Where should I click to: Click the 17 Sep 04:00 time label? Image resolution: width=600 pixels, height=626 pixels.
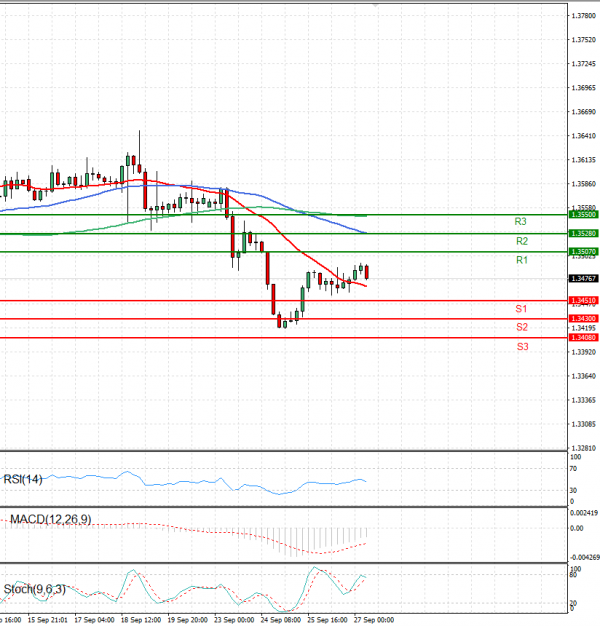coord(94,620)
